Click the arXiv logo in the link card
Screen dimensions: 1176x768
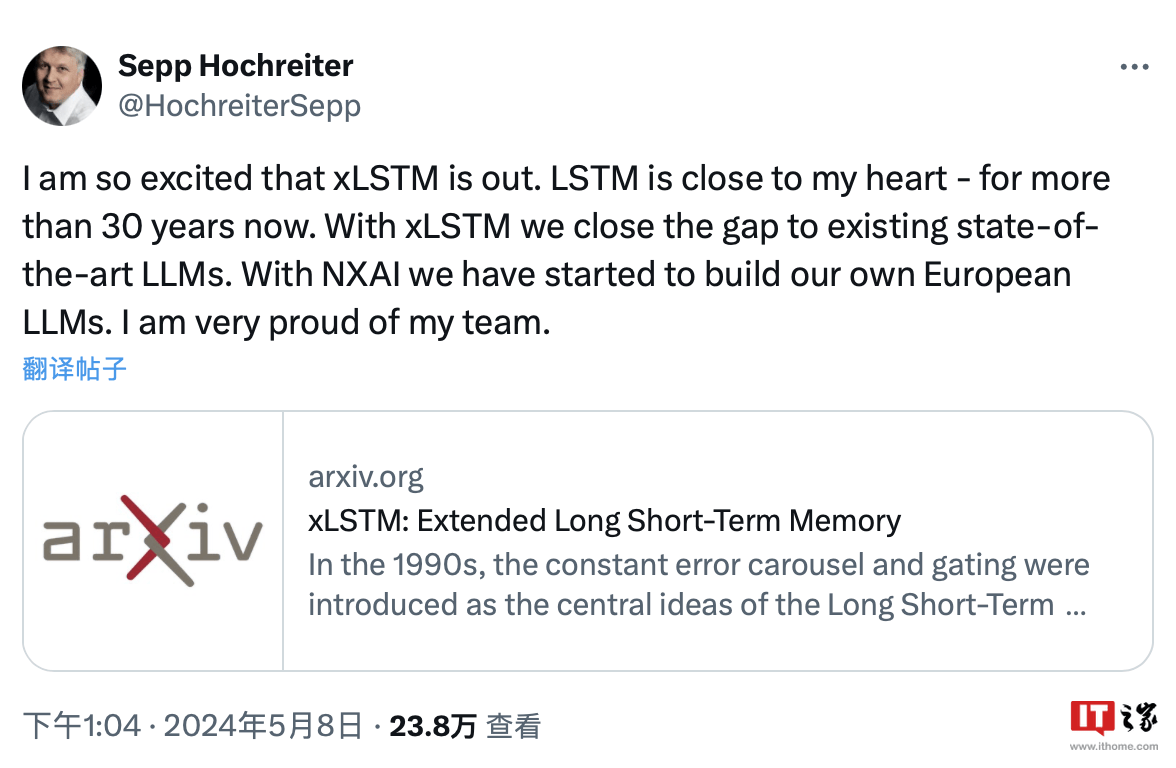[152, 540]
